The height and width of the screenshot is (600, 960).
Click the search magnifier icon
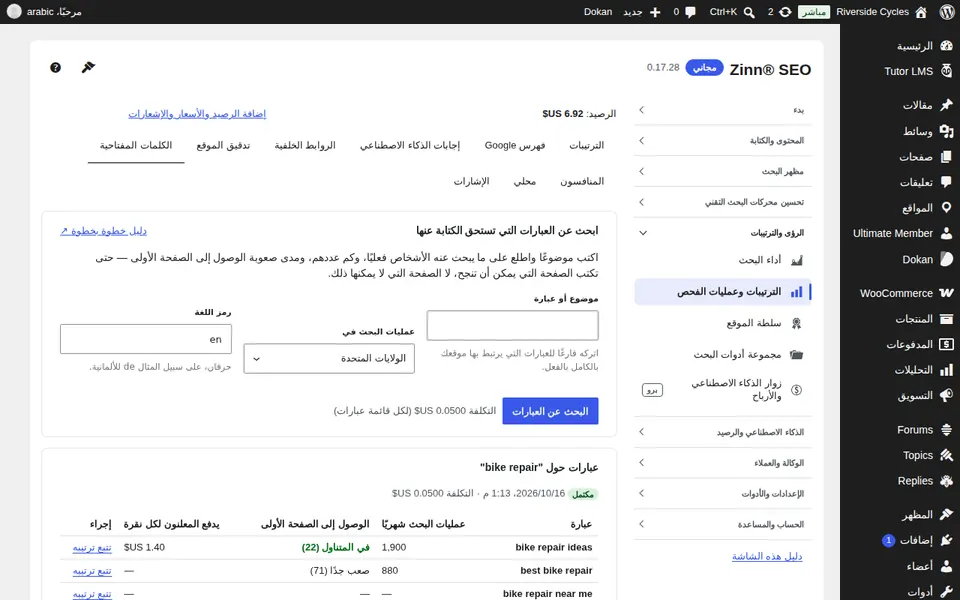749,12
